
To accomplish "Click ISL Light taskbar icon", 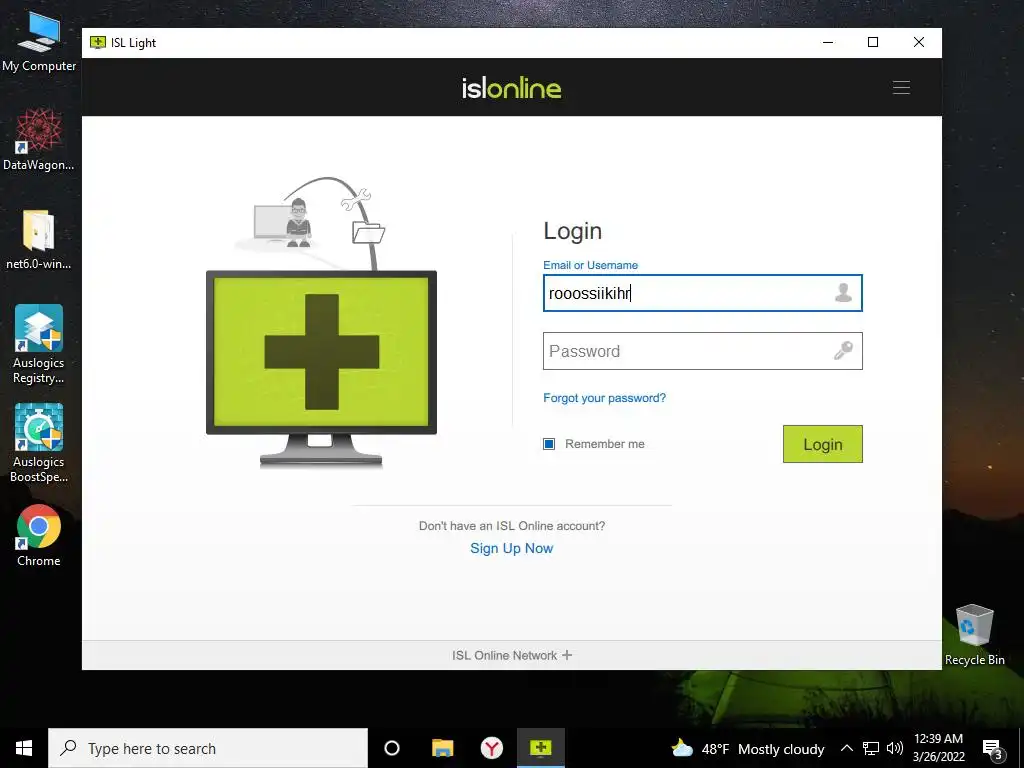I will pyautogui.click(x=541, y=748).
